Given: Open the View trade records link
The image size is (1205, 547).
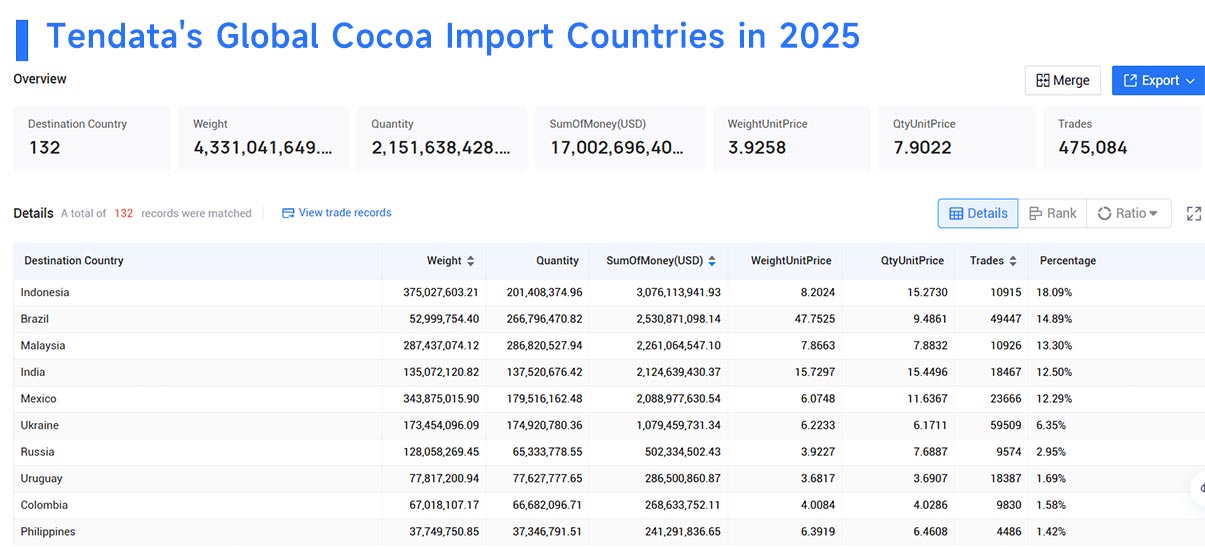Looking at the screenshot, I should click(x=337, y=213).
